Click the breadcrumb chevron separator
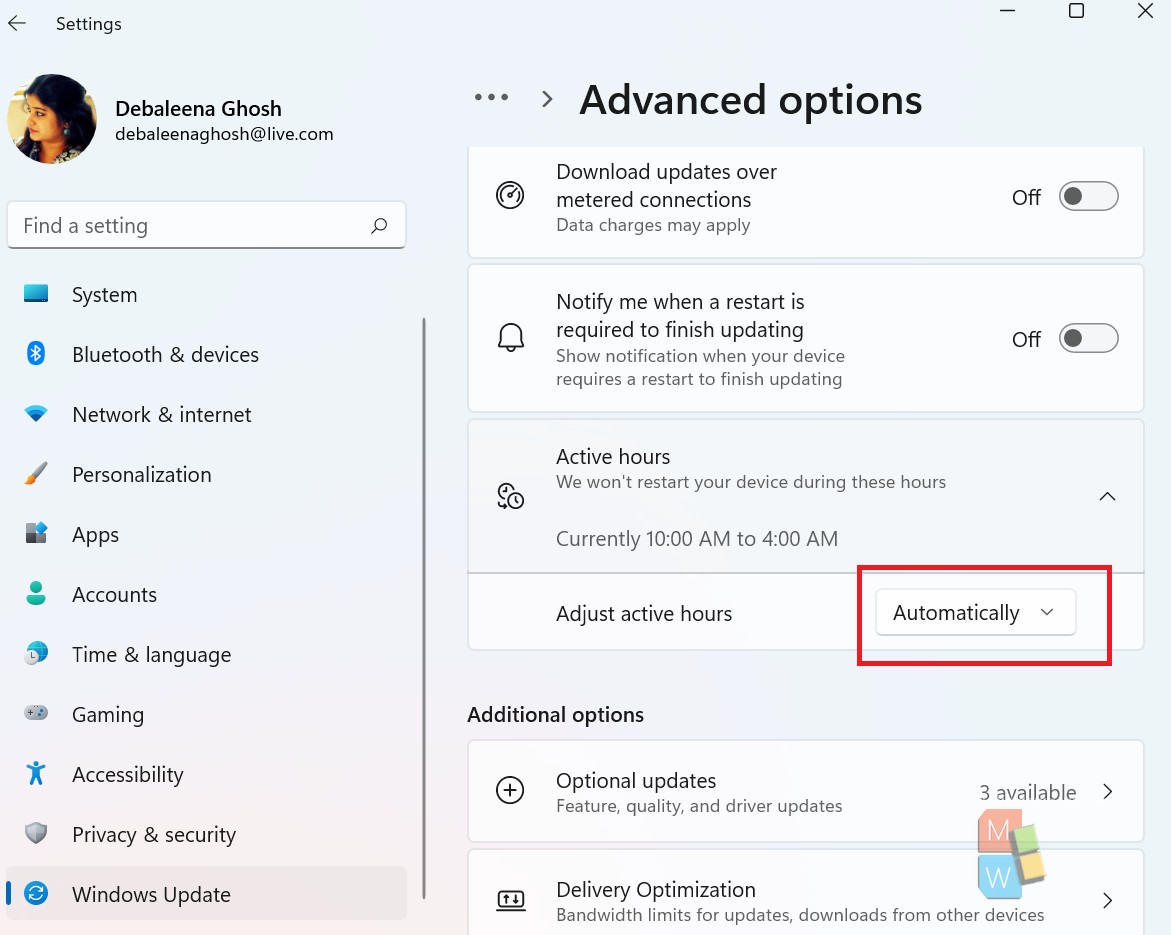 (x=547, y=99)
